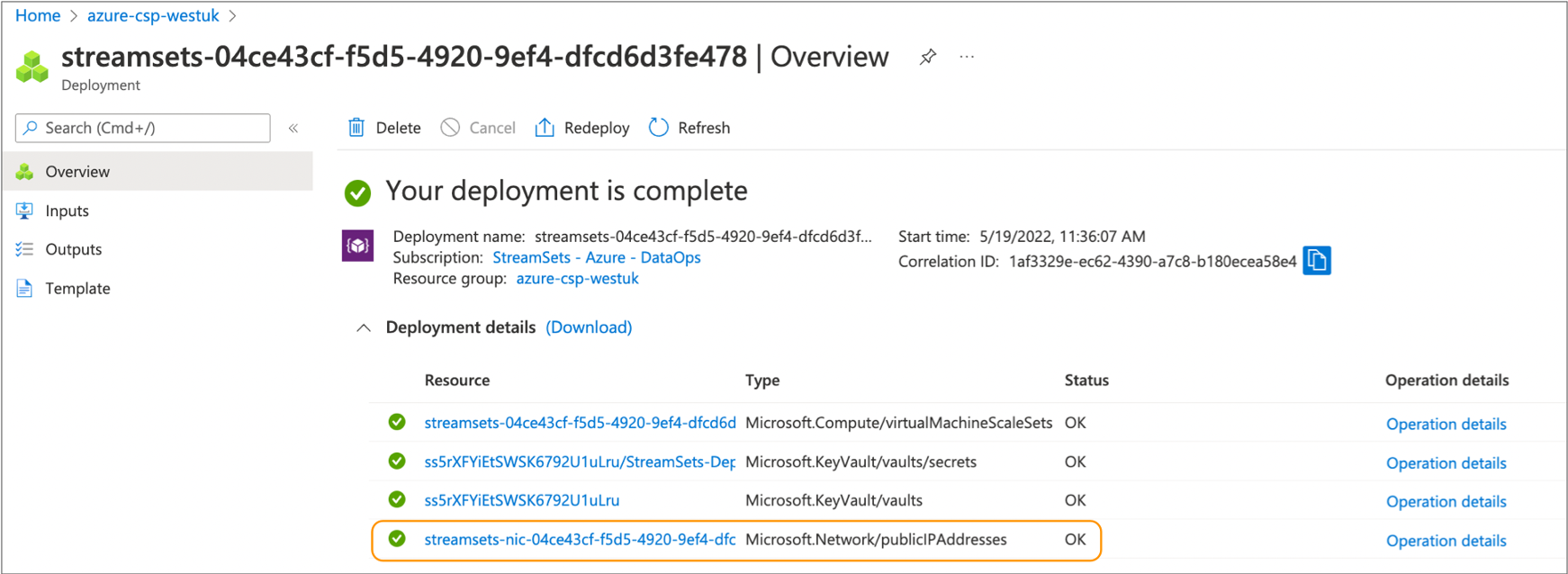Open Operation details for KeyVault/vaults

pyautogui.click(x=1446, y=501)
